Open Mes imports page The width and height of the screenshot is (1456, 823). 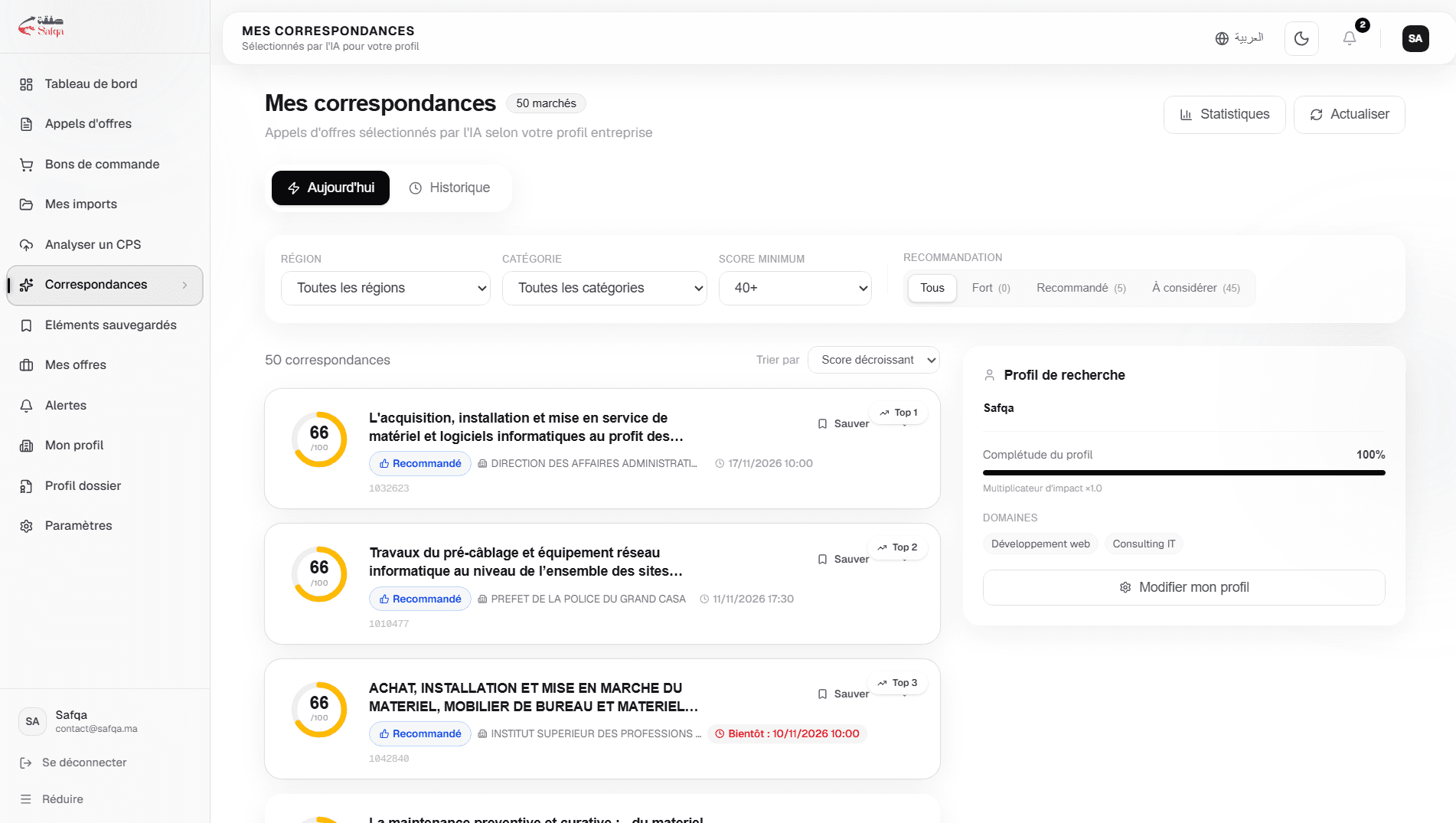(105, 204)
